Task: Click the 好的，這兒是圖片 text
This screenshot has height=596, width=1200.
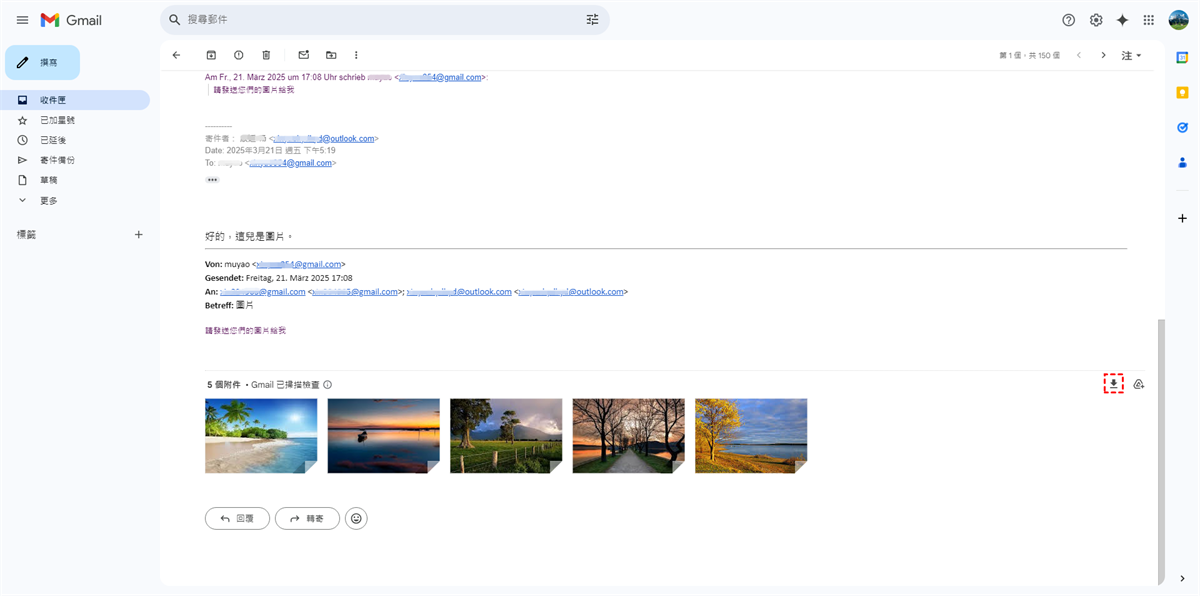Action: click(x=249, y=237)
